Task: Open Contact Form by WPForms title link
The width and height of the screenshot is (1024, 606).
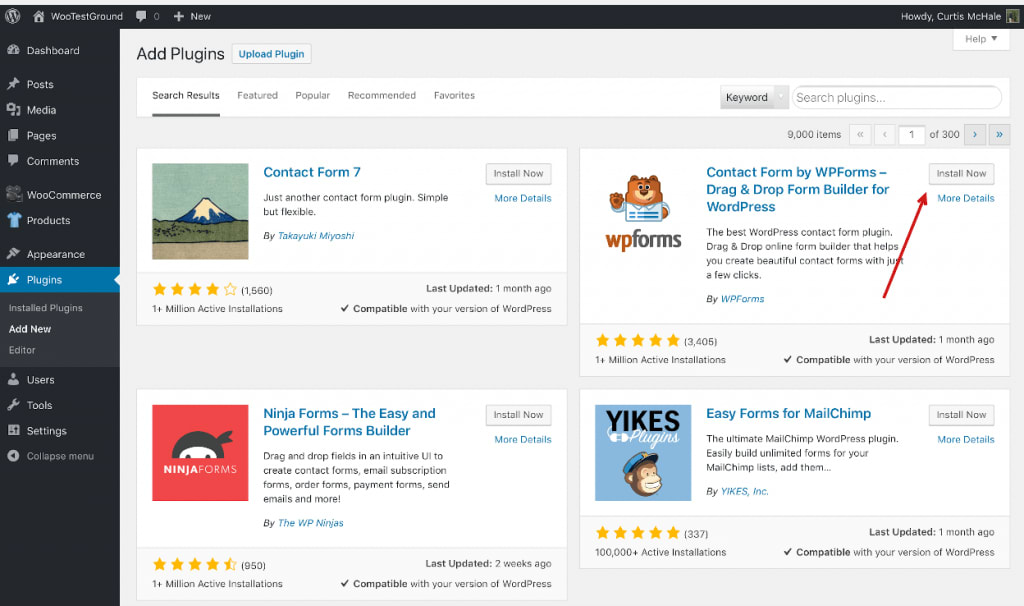Action: coord(797,189)
